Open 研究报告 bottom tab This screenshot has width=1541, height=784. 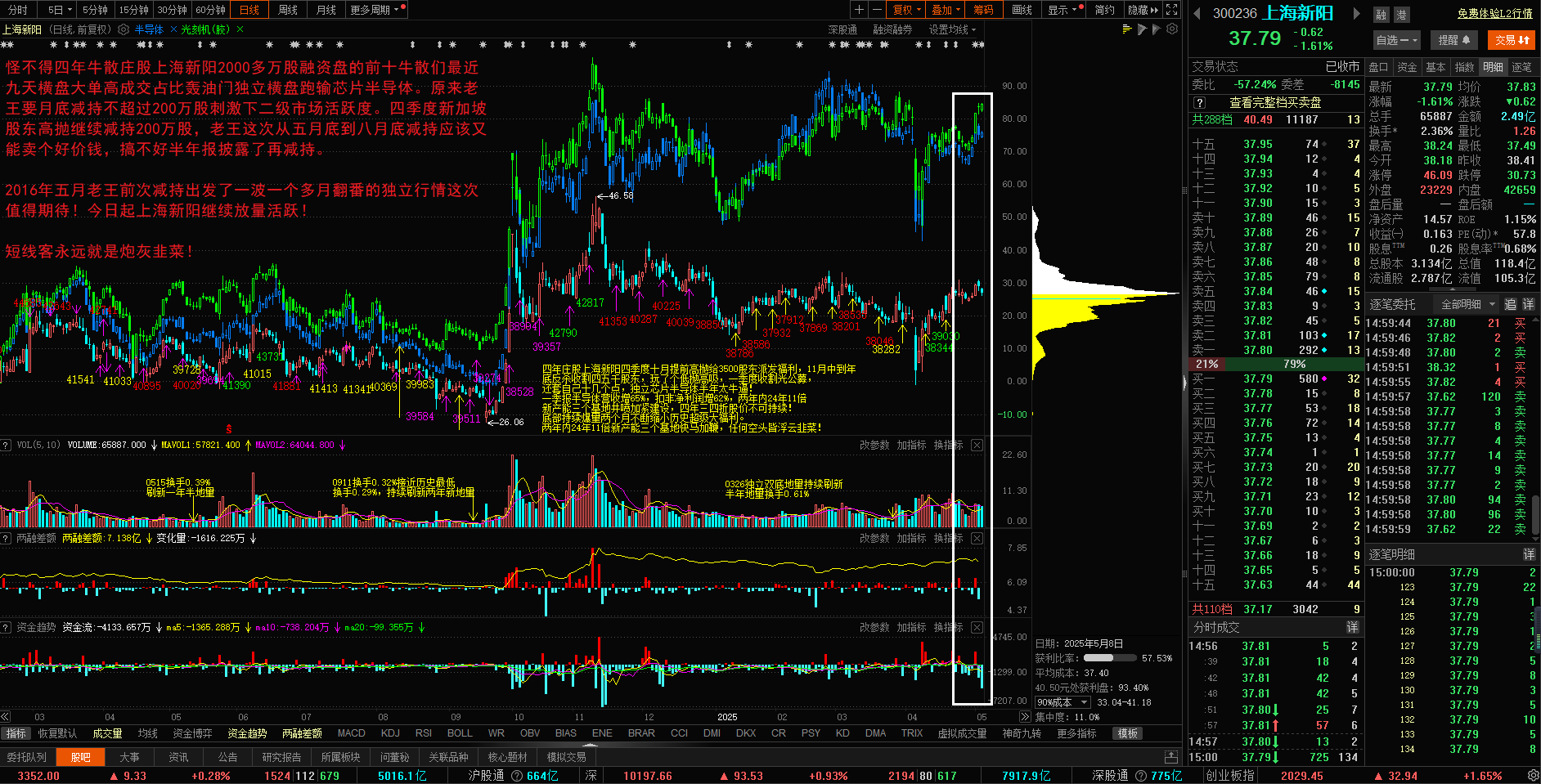pos(281,757)
